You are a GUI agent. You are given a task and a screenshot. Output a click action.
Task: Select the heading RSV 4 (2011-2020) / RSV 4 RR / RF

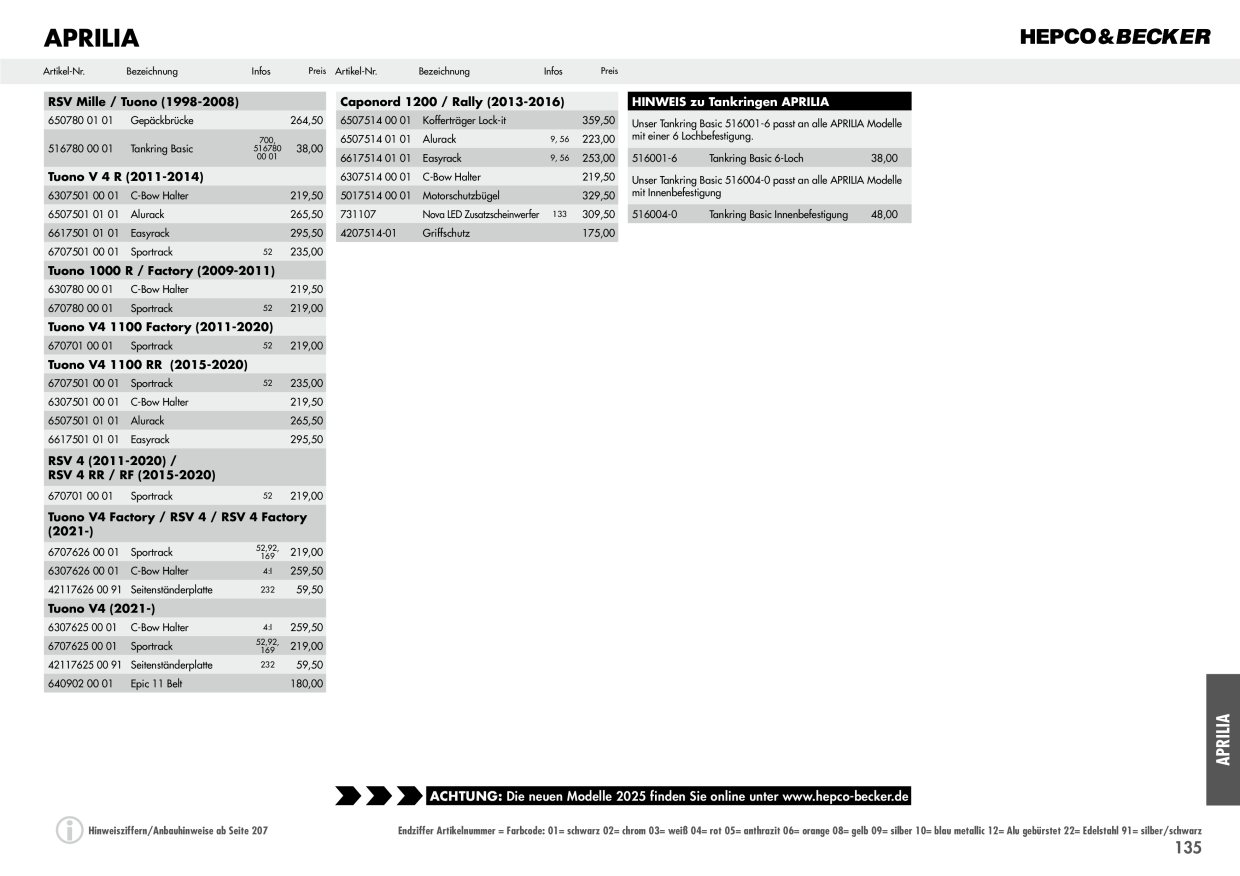(131, 467)
